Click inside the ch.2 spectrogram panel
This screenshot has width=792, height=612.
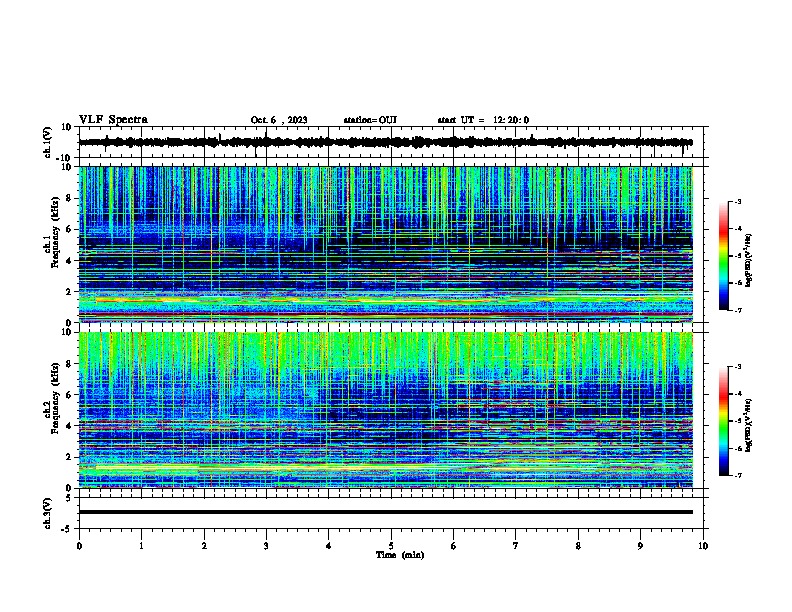386,410
